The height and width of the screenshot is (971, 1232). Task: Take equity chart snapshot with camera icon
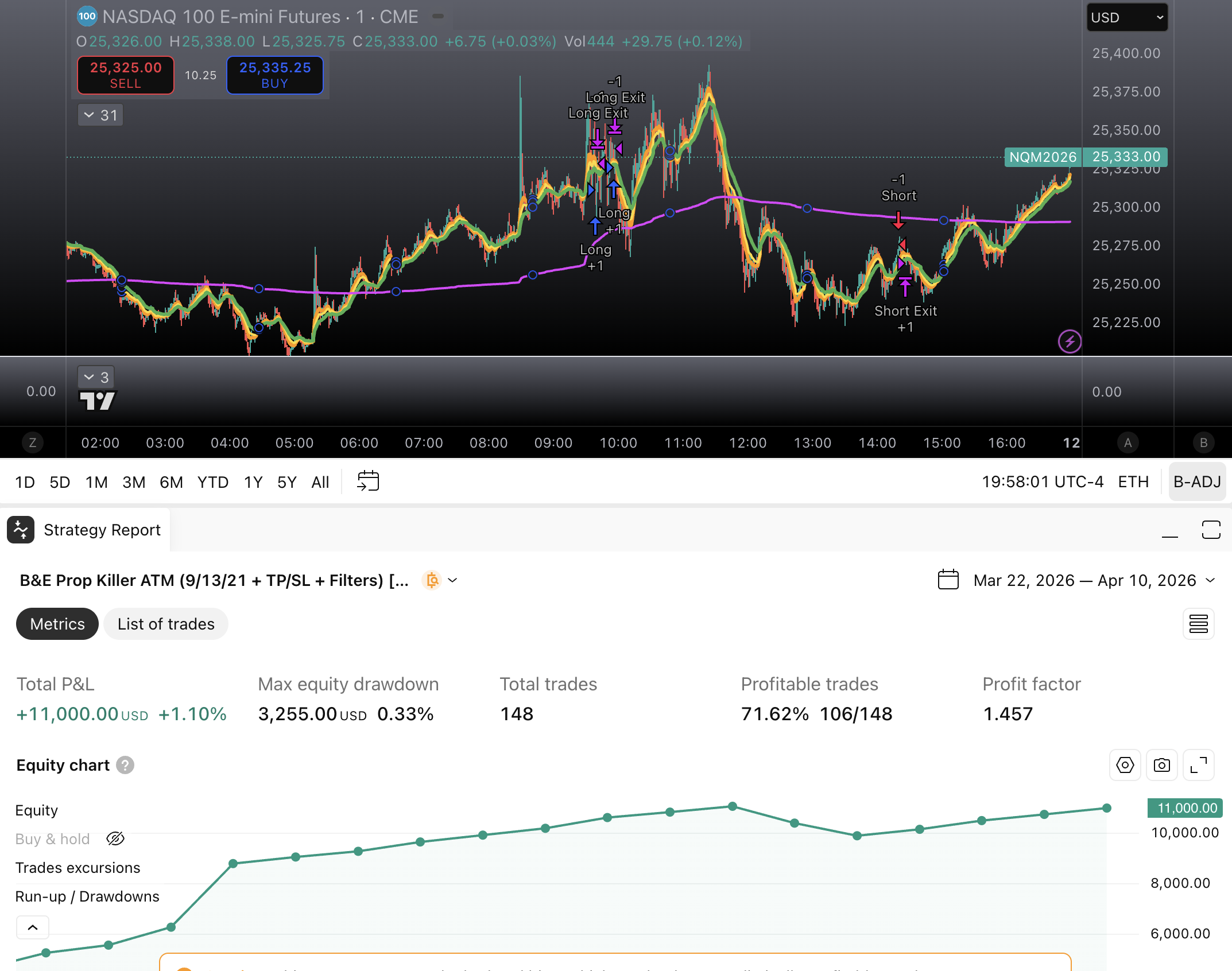1161,765
